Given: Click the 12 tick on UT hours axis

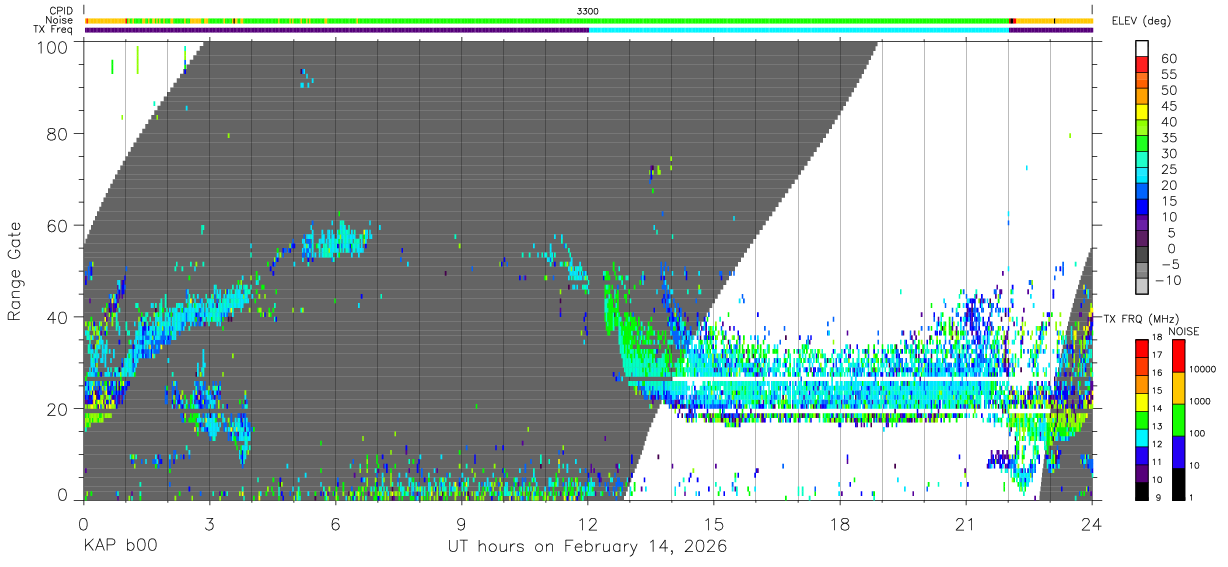Looking at the screenshot, I should click(587, 524).
